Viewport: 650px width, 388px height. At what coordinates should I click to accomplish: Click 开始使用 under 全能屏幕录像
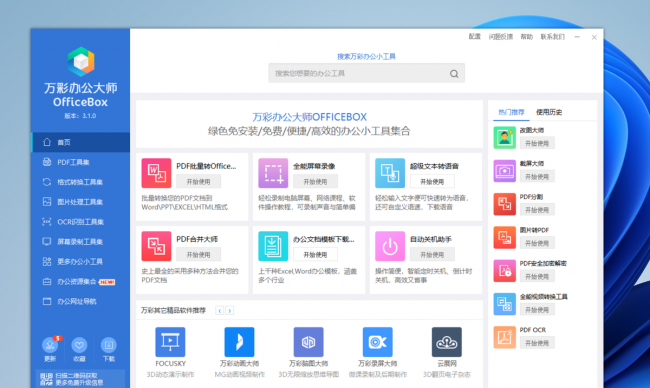(315, 182)
